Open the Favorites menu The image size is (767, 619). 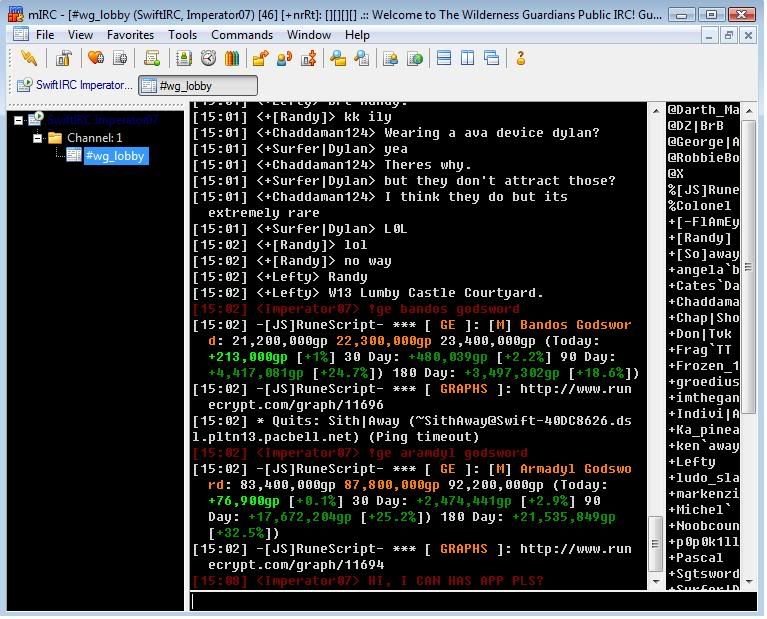point(130,35)
